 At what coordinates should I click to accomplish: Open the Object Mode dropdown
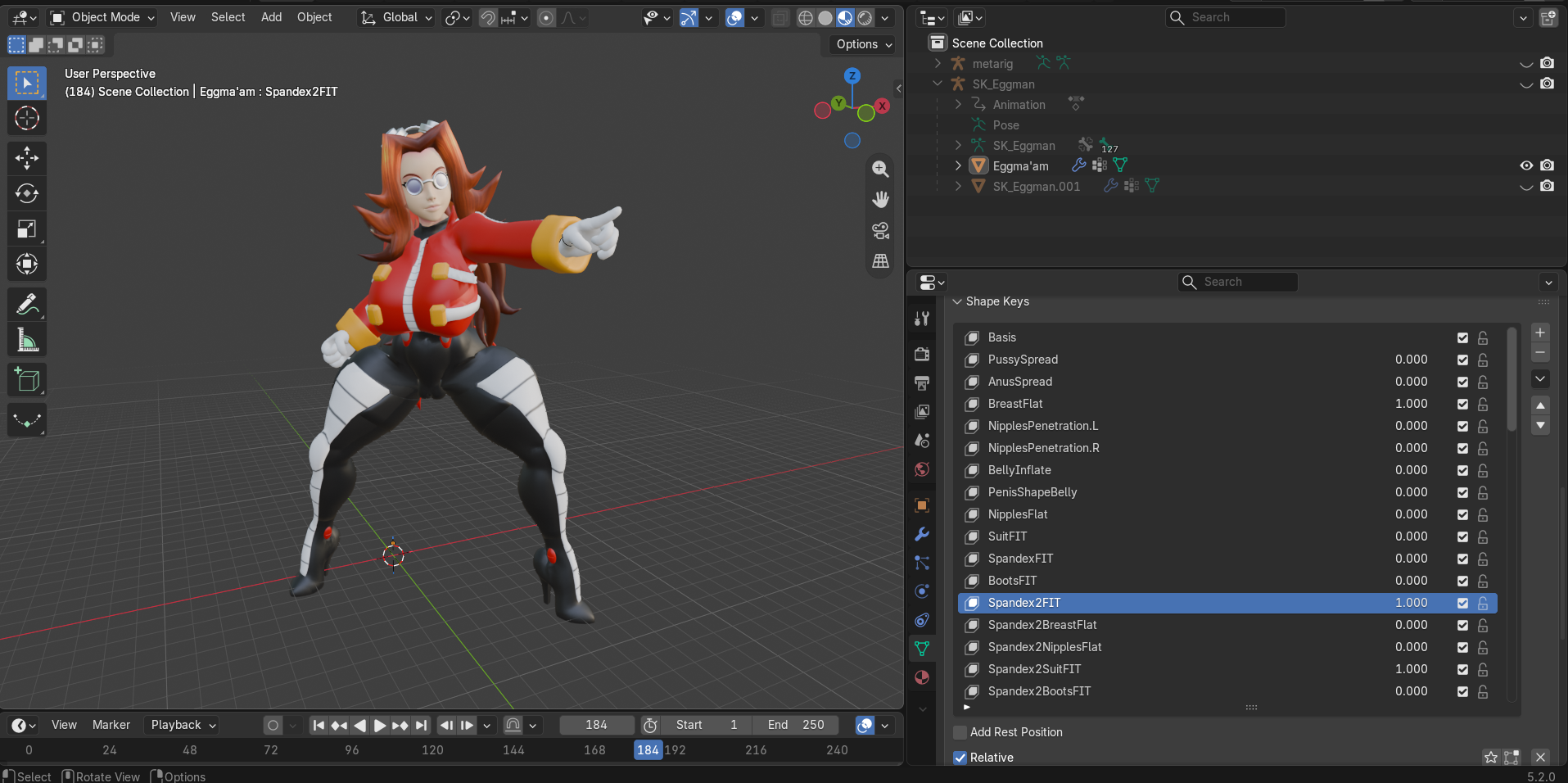click(x=102, y=17)
